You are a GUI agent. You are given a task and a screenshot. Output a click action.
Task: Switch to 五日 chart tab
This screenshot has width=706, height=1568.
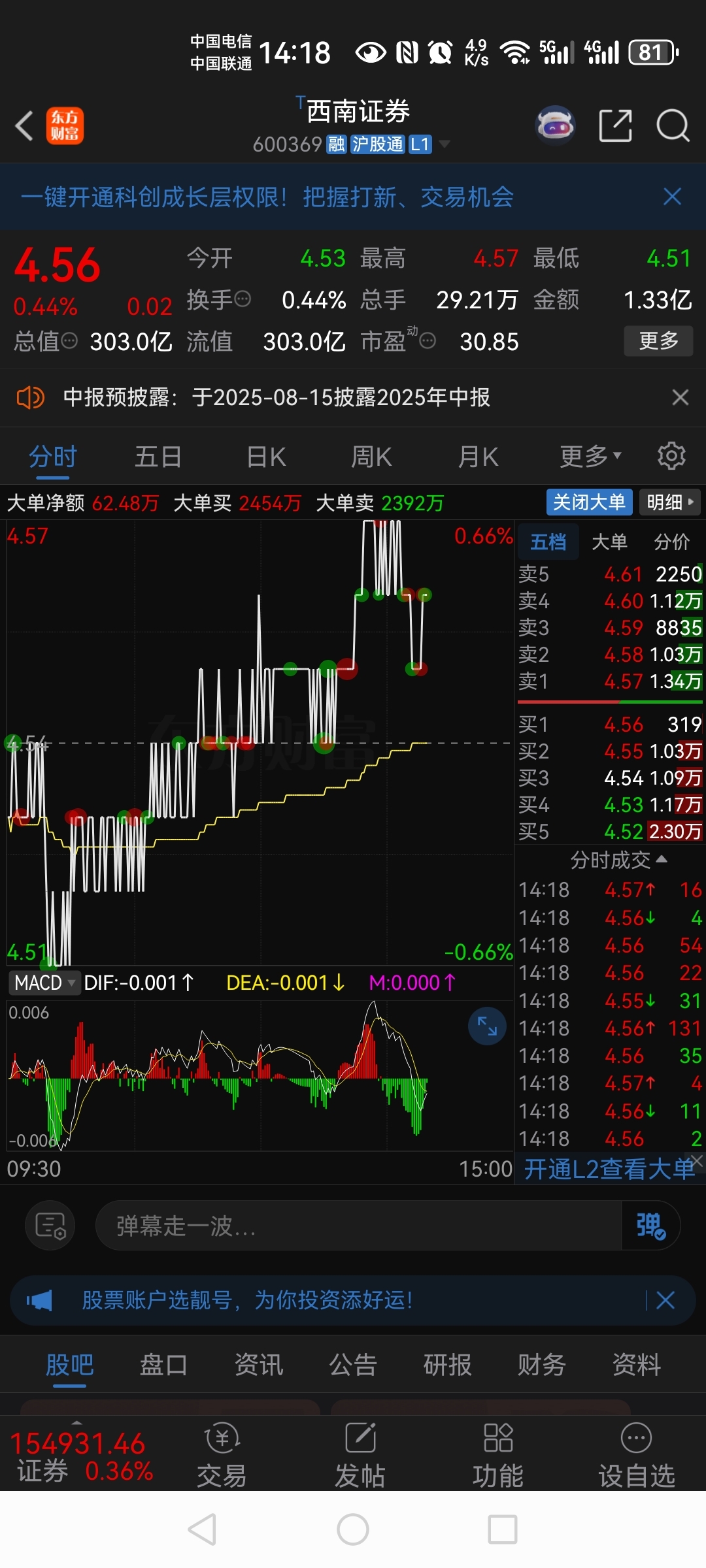tap(158, 456)
